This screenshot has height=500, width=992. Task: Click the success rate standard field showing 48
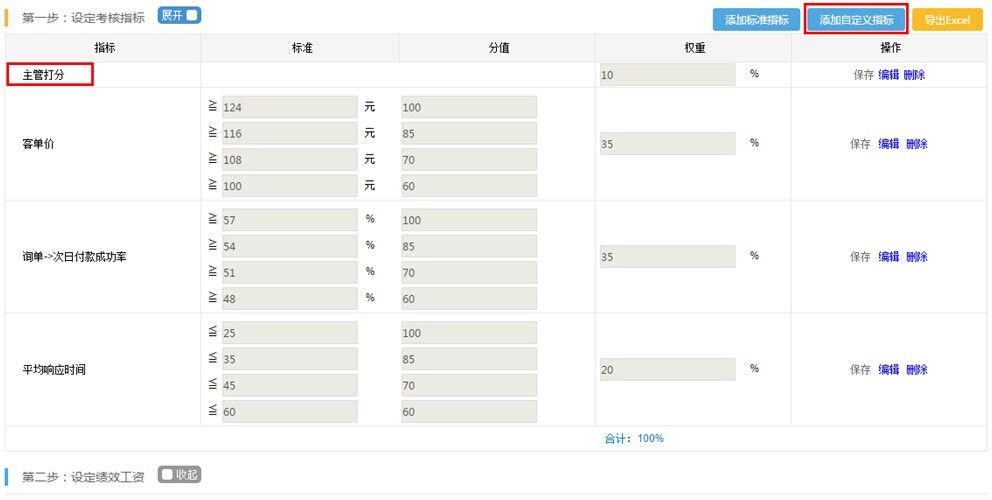[x=290, y=298]
